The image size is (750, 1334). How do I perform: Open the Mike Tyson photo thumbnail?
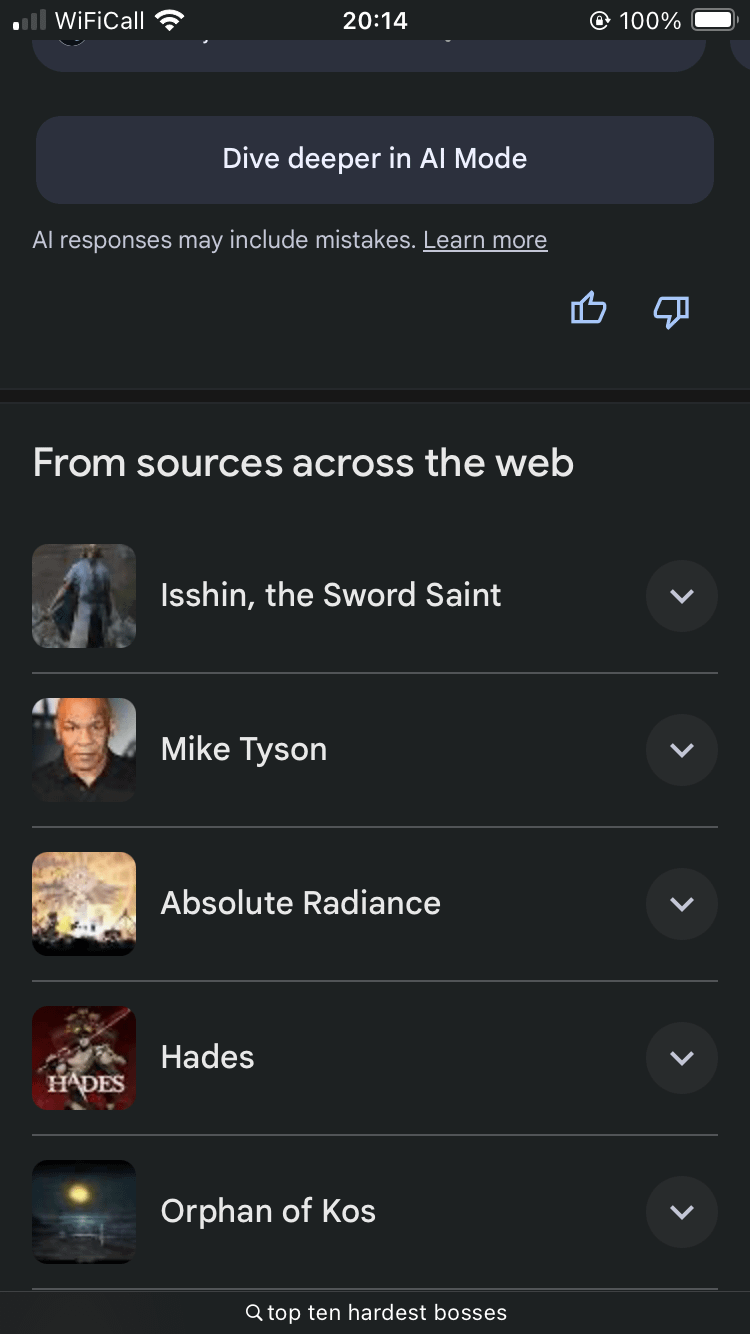pos(84,750)
